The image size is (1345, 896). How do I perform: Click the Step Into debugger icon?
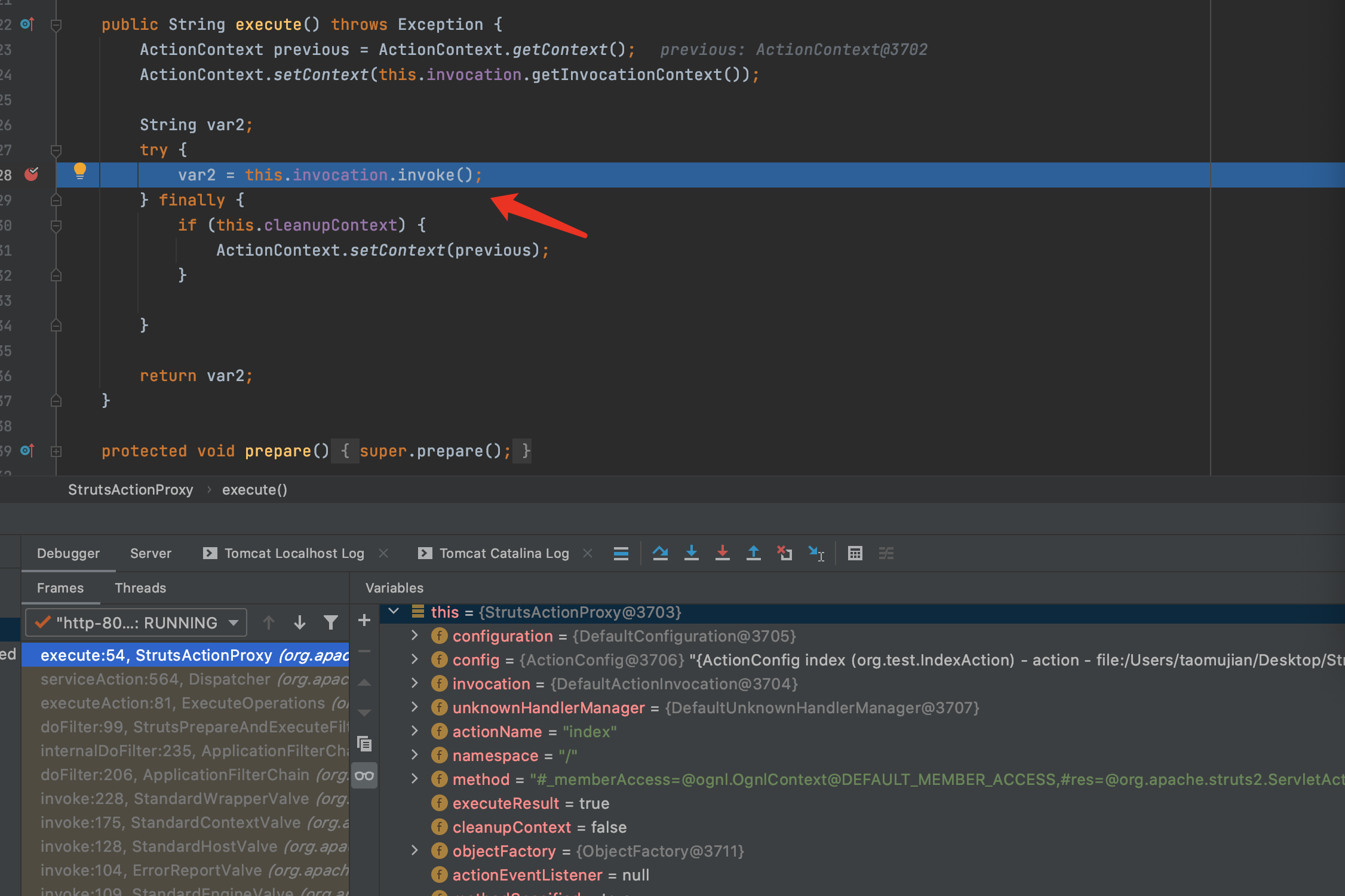click(692, 553)
